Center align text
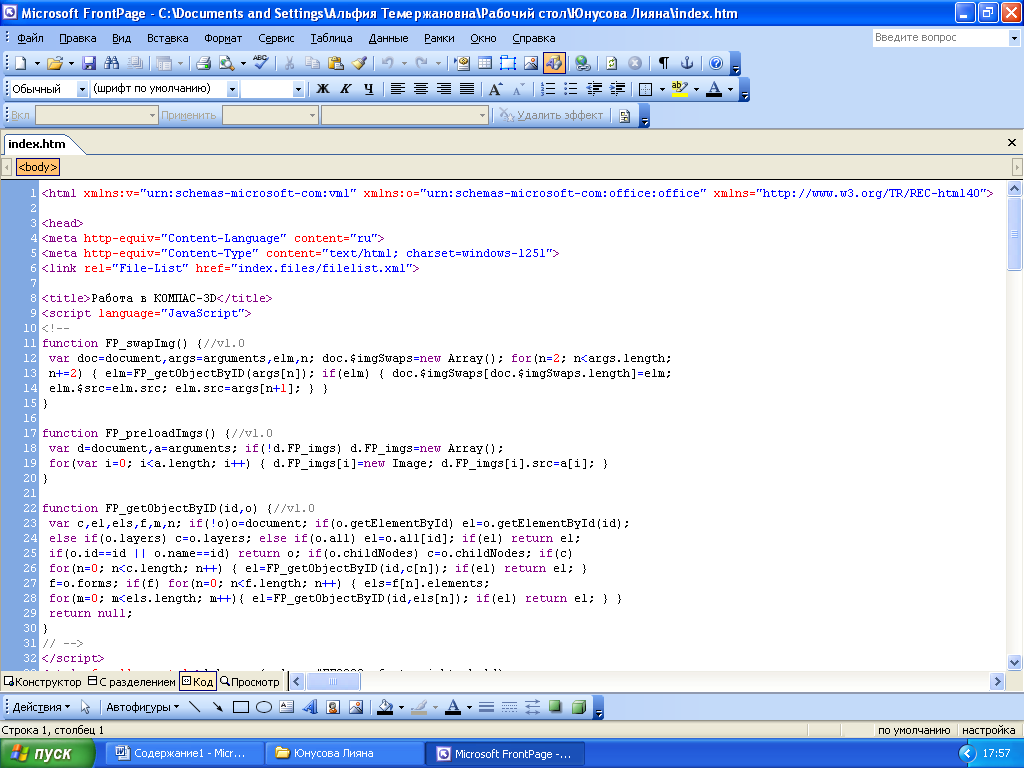The image size is (1024, 768). point(421,89)
